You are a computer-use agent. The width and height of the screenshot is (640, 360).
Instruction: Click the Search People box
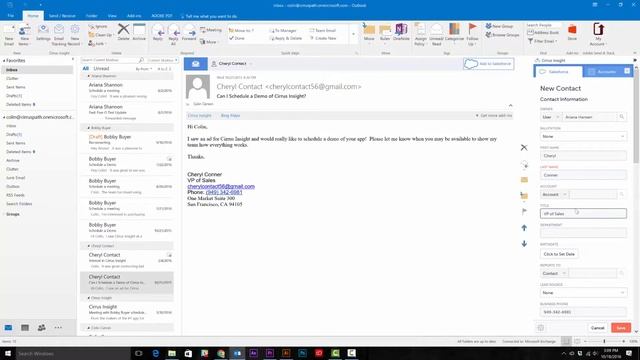(543, 25)
